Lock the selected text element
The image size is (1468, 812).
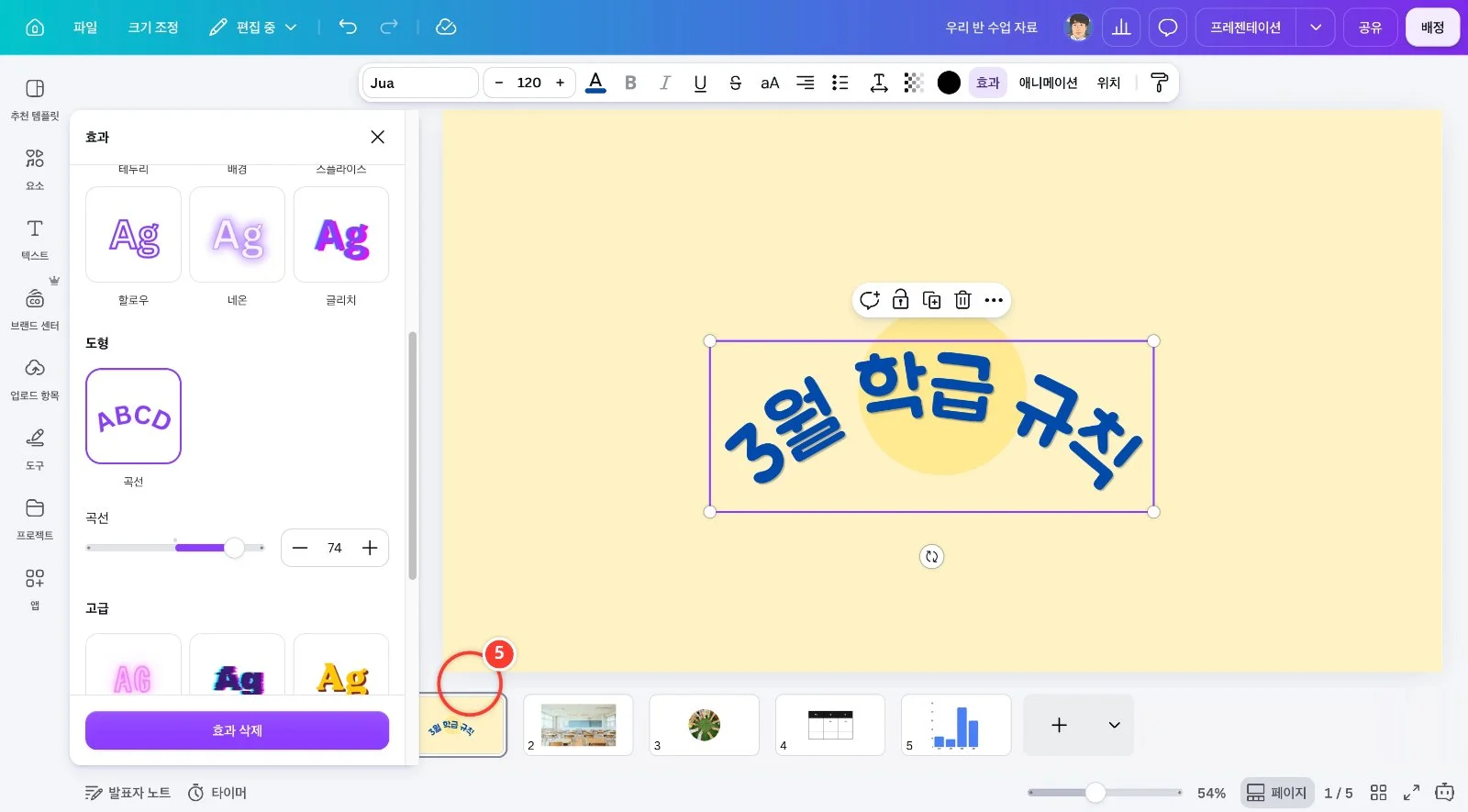(901, 300)
